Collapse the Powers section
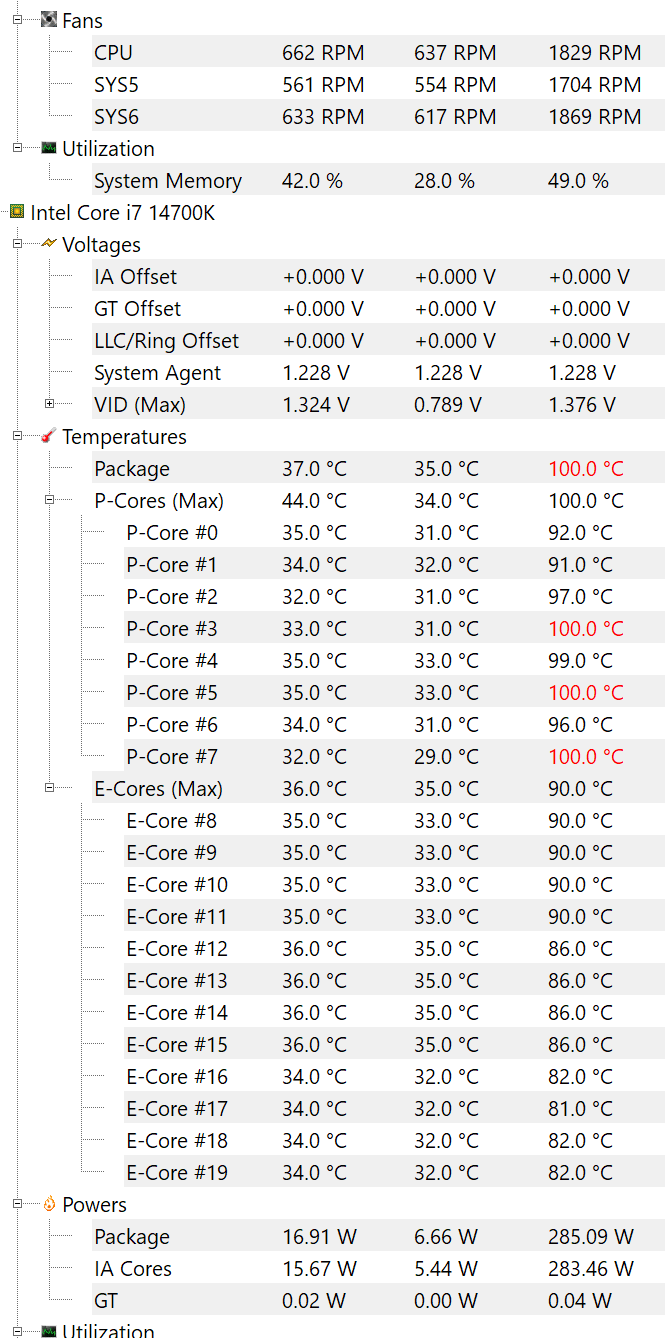This screenshot has height=1338, width=665. click(17, 1204)
